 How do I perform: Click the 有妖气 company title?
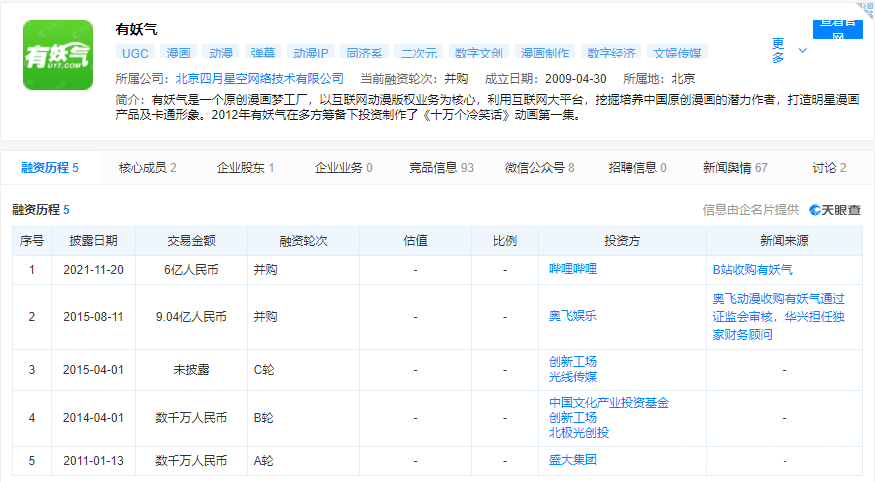click(x=137, y=28)
